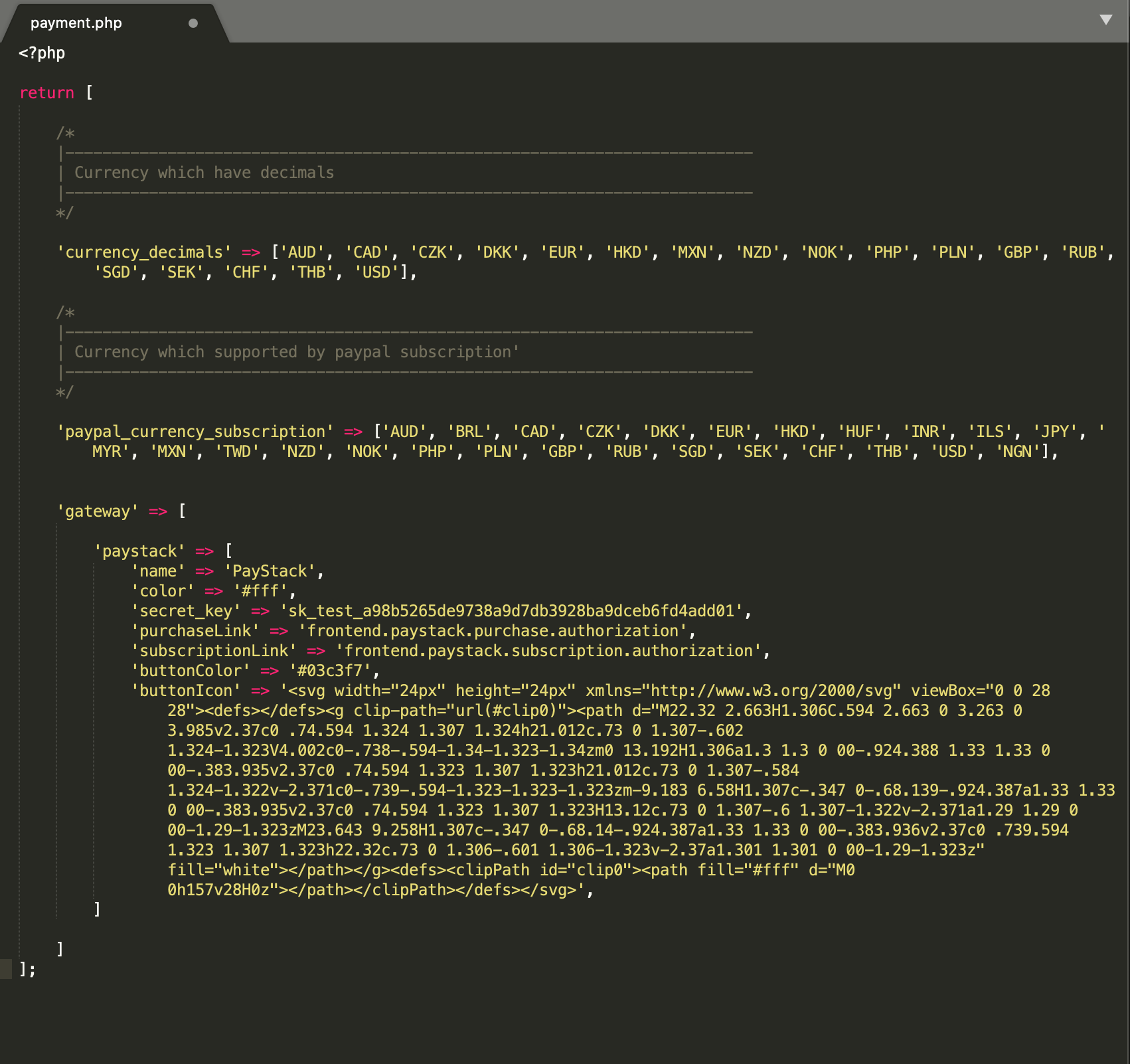This screenshot has width=1130, height=1064.
Task: Click the '#fff' color value
Action: (x=260, y=591)
